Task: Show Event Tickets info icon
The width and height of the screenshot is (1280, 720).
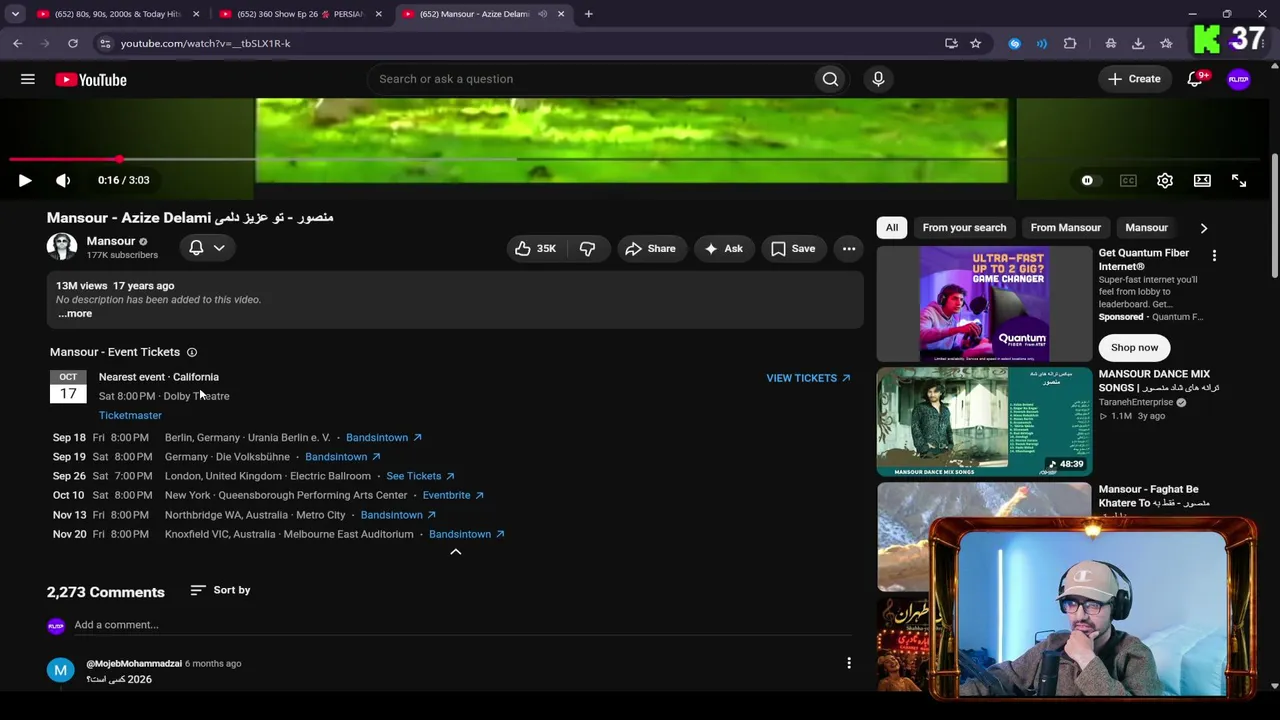Action: click(192, 352)
